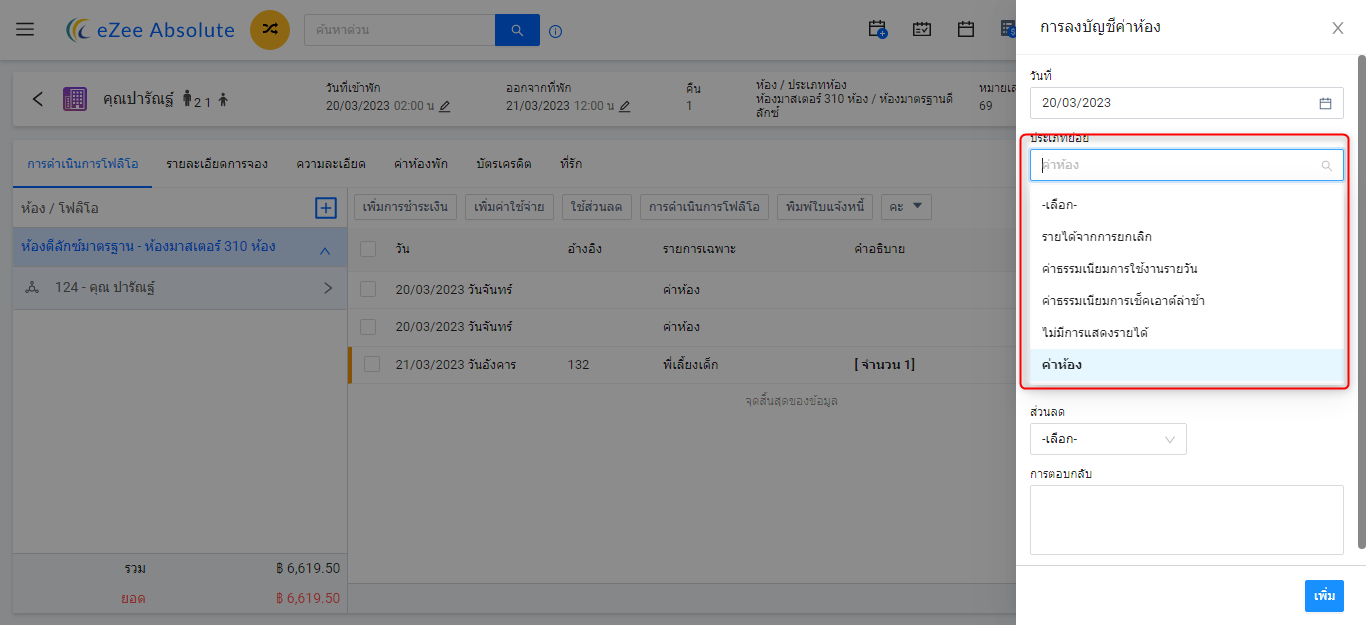Tick the checkbox for 21/03/2023 วันอังคาร row
This screenshot has height=625, width=1366.
(x=372, y=365)
